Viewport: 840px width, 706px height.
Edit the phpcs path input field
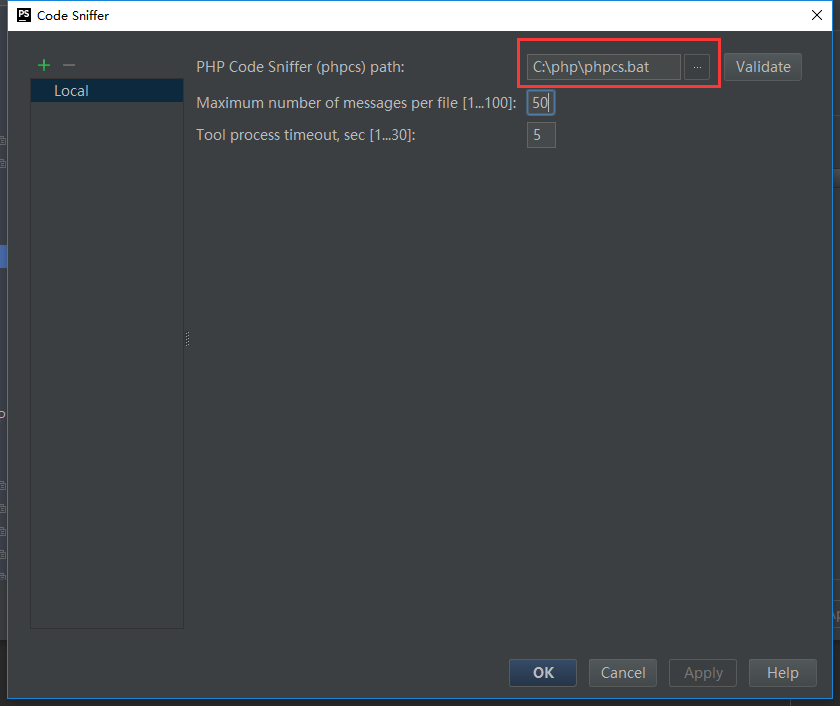(604, 67)
